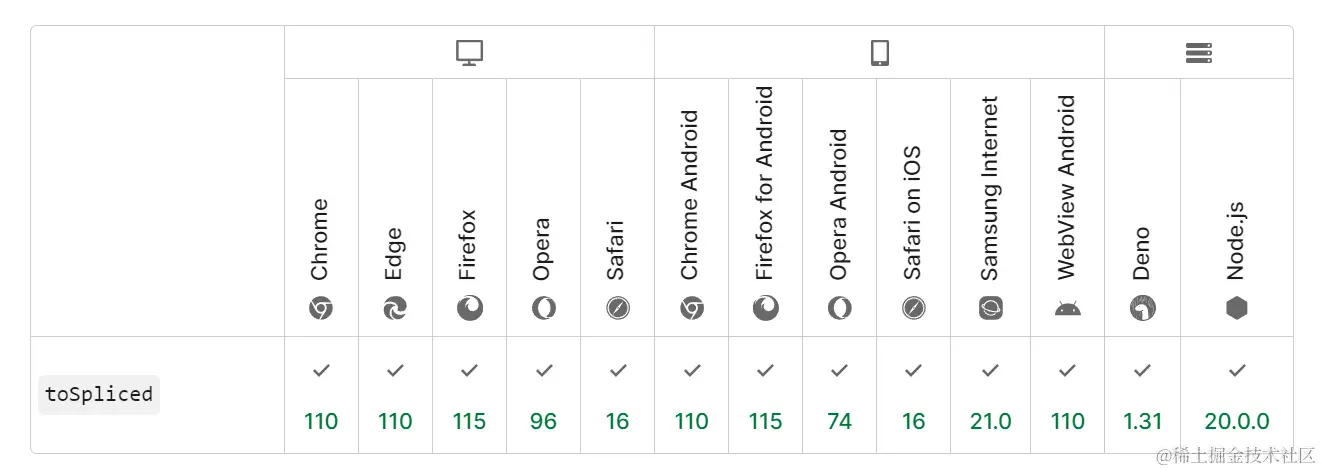The width and height of the screenshot is (1322, 472).
Task: Click the Node.js hexagon icon
Action: point(1237,309)
